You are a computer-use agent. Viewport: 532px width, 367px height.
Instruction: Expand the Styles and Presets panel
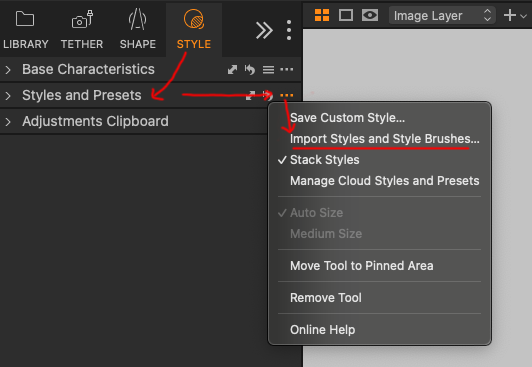pos(8,96)
